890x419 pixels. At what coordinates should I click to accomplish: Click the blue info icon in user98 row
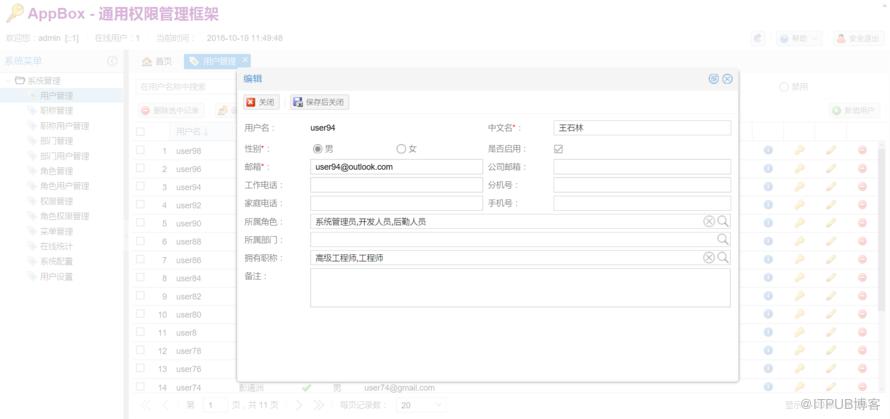[768, 150]
